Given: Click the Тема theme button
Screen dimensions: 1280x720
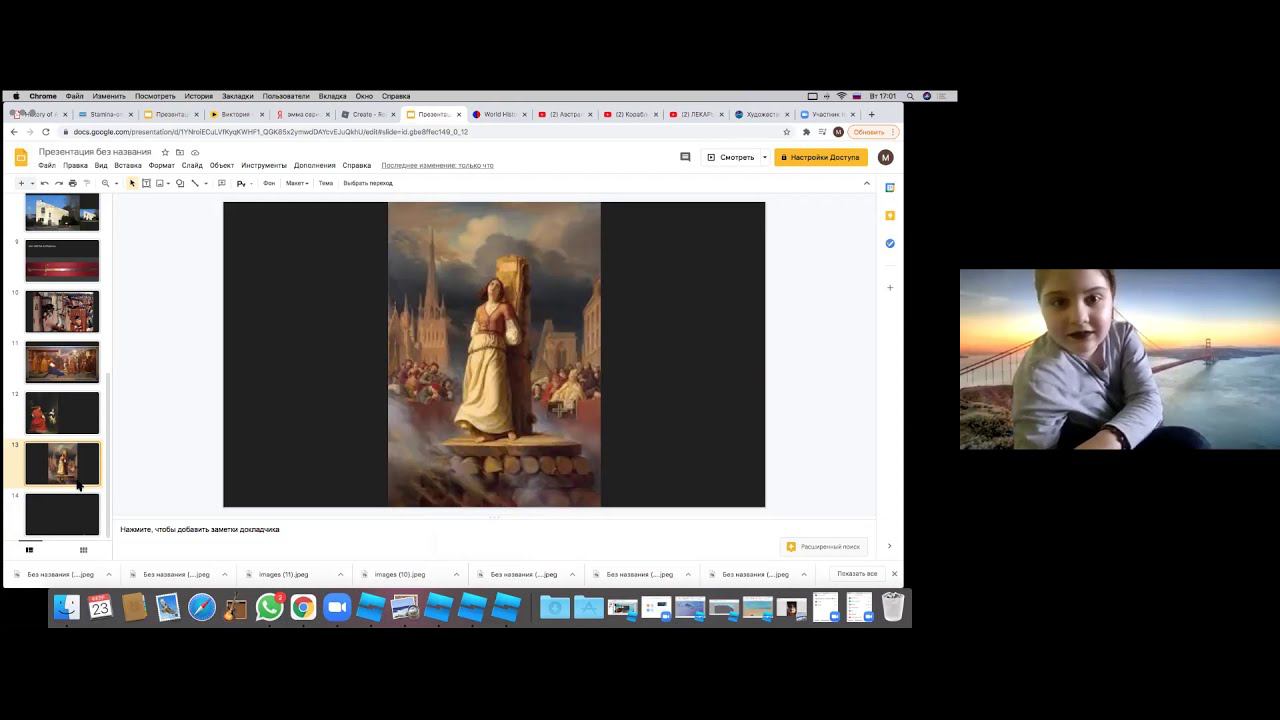Looking at the screenshot, I should pyautogui.click(x=325, y=183).
